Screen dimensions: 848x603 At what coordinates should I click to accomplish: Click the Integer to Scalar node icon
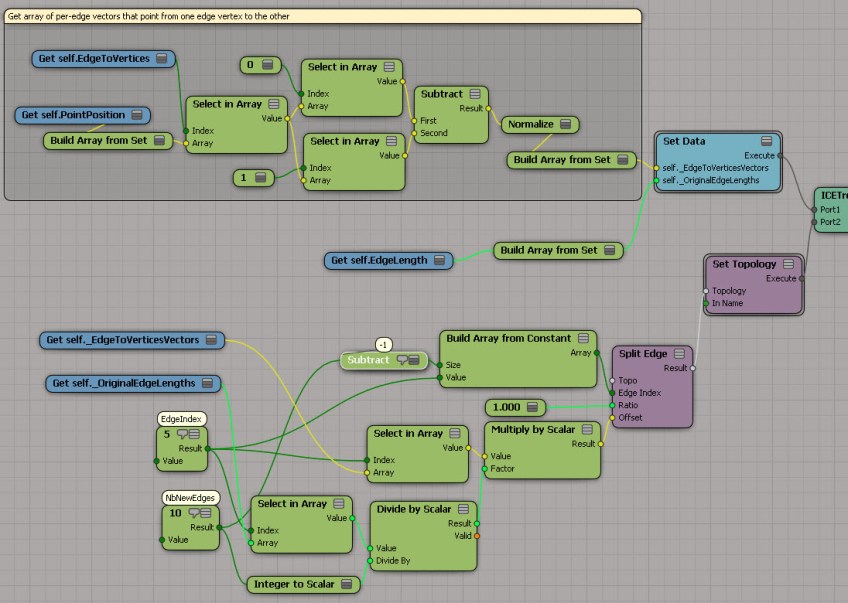click(x=346, y=584)
